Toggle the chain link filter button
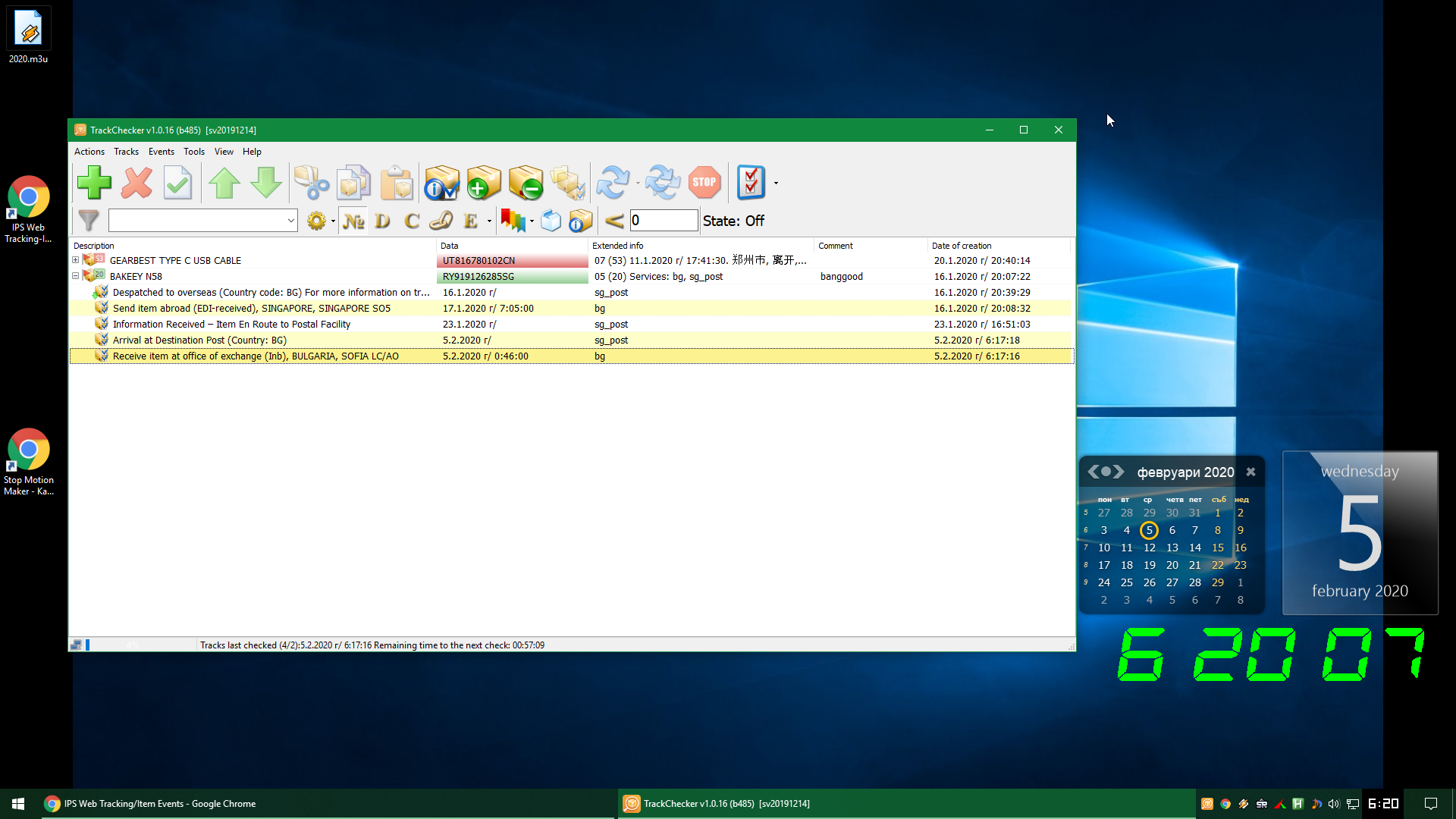This screenshot has height=819, width=1456. click(441, 221)
